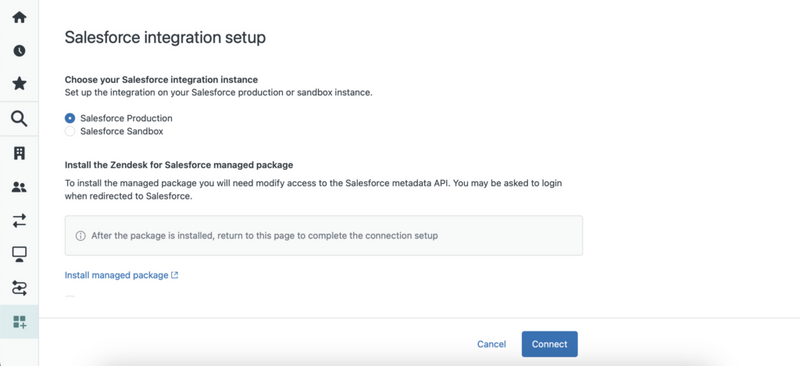
Task: Open the Apps and integrations grid icon
Action: [19, 322]
